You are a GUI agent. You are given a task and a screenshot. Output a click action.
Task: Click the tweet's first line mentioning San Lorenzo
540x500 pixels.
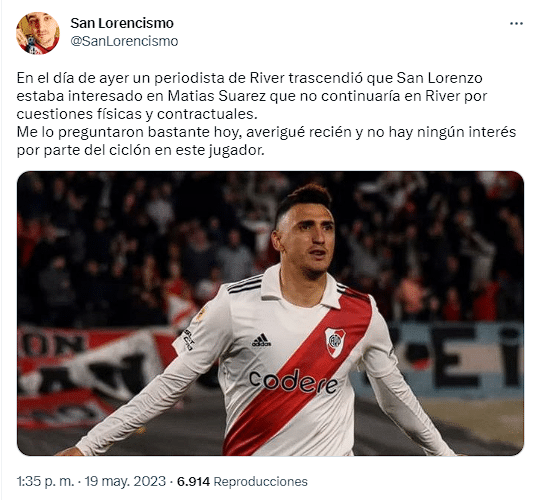coord(249,78)
